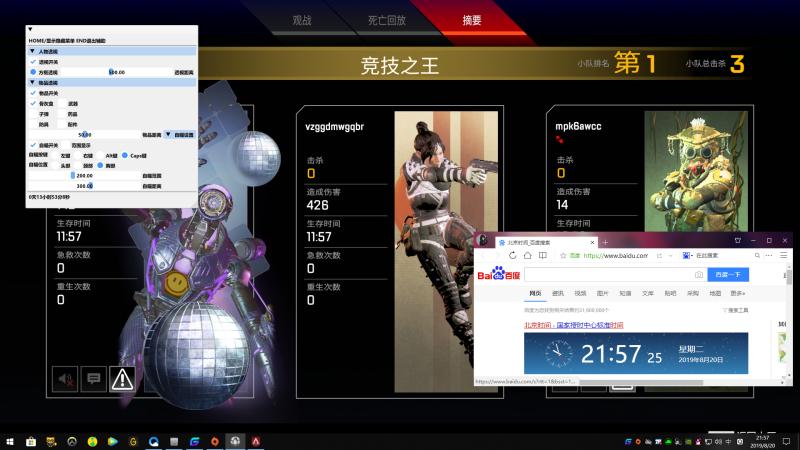Enable the 武器 item checkbox
This screenshot has width=800, height=450.
(62, 104)
